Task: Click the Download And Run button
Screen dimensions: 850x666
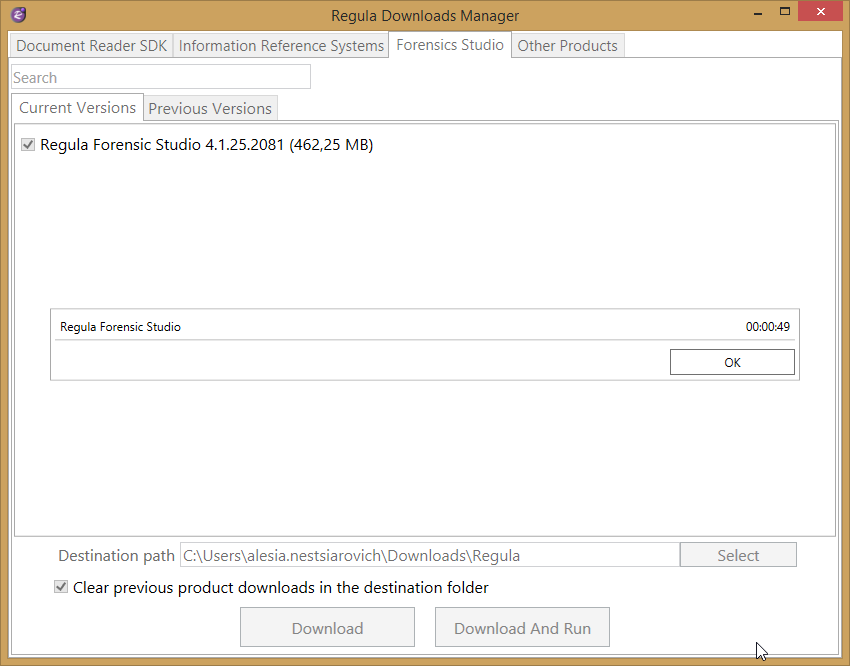Action: [522, 628]
